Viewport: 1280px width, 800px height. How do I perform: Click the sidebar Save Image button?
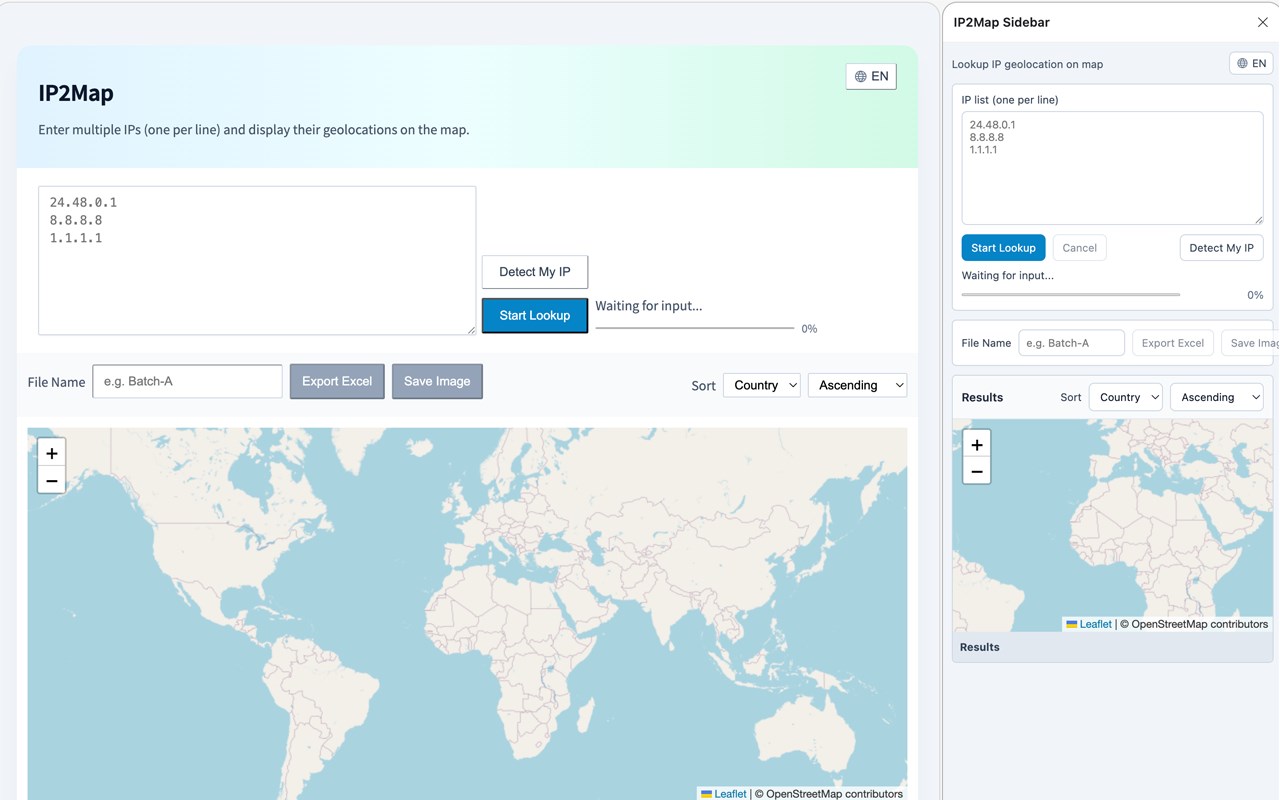[1250, 343]
